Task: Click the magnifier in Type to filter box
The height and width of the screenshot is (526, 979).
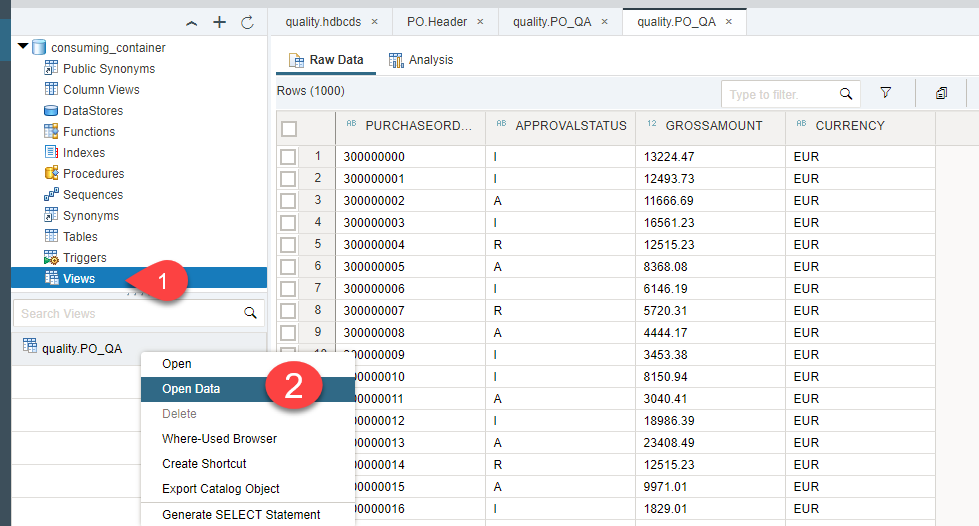Action: click(846, 94)
